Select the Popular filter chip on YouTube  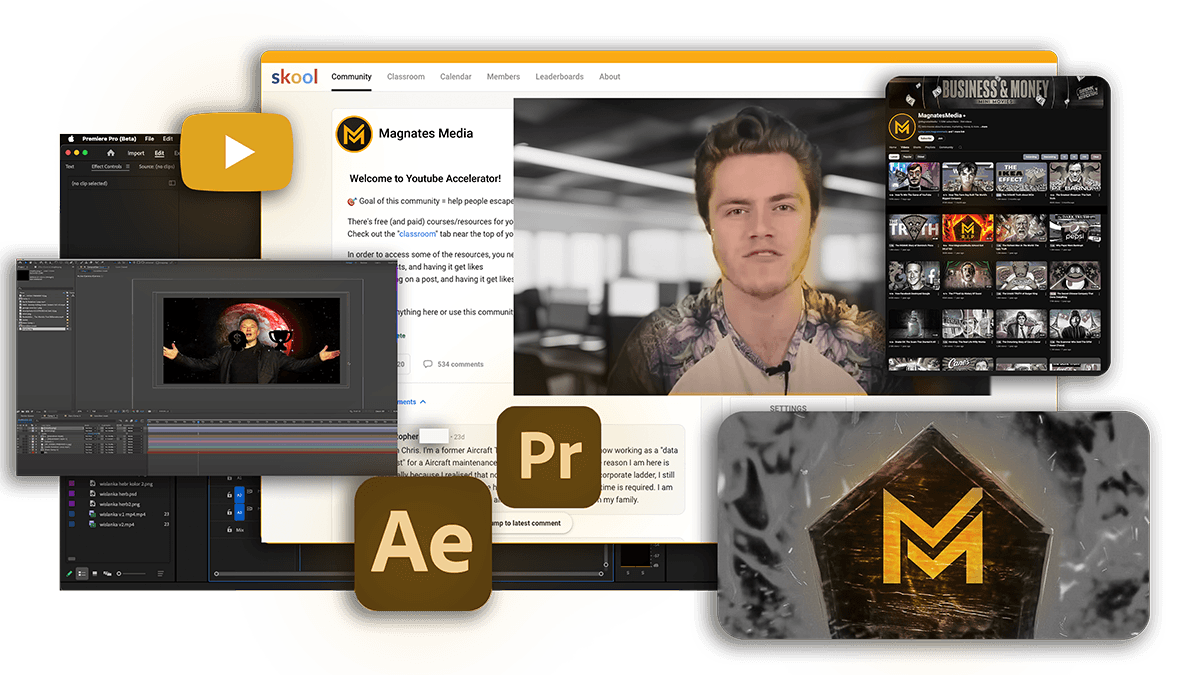click(x=908, y=157)
